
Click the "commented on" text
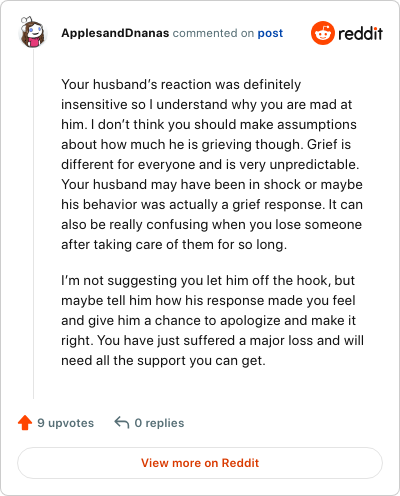(x=213, y=33)
